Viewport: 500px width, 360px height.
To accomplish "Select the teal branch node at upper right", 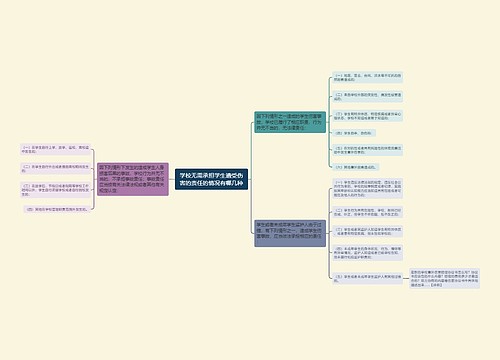I will pyautogui.click(x=290, y=122).
